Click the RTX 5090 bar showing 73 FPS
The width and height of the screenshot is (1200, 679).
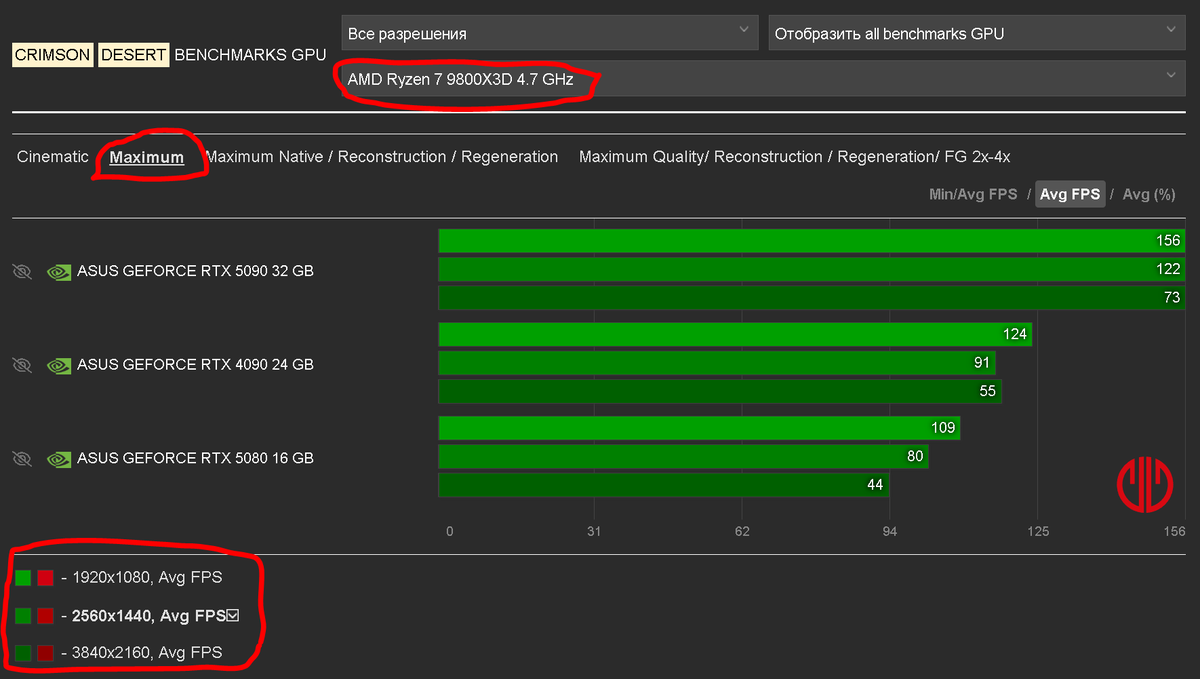point(812,297)
